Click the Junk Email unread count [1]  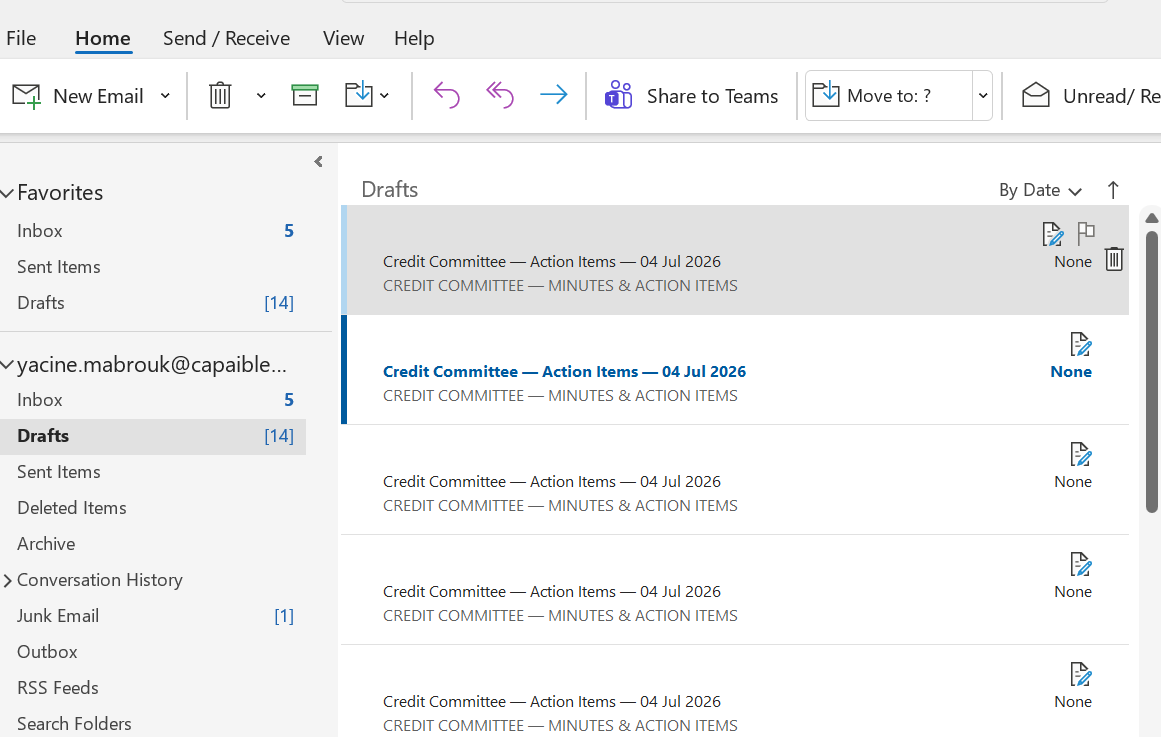284,616
